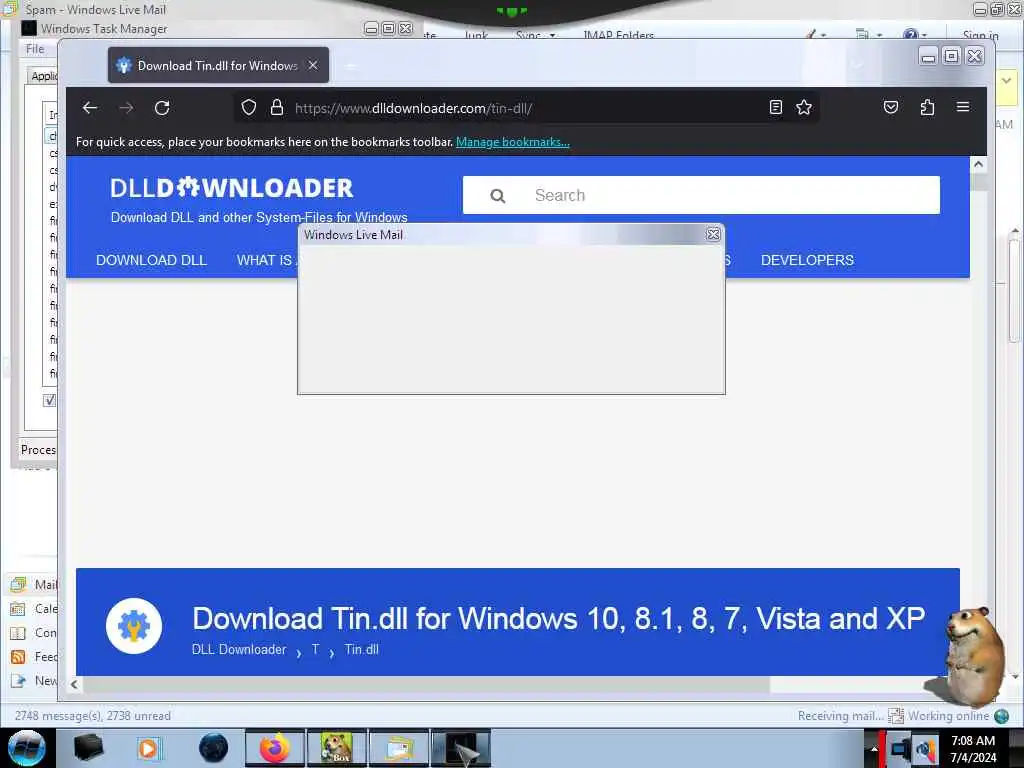Click the DLL Downloader breadcrumb link

tap(239, 650)
